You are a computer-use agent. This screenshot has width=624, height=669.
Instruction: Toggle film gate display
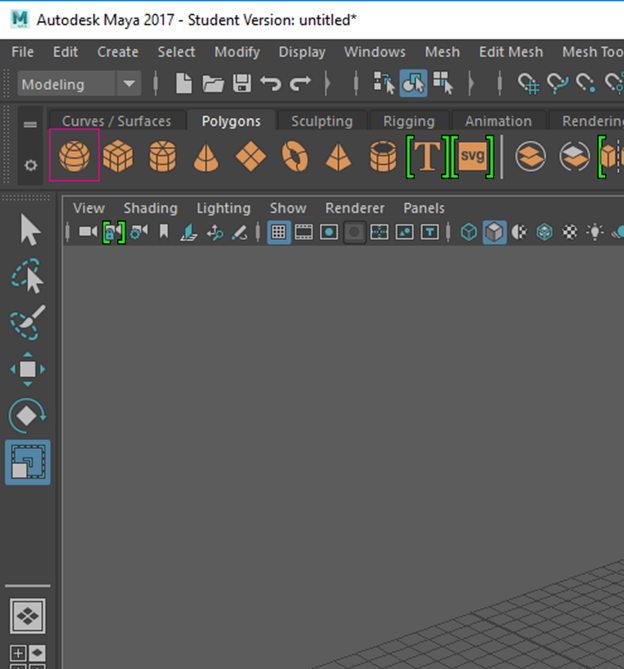(x=304, y=233)
